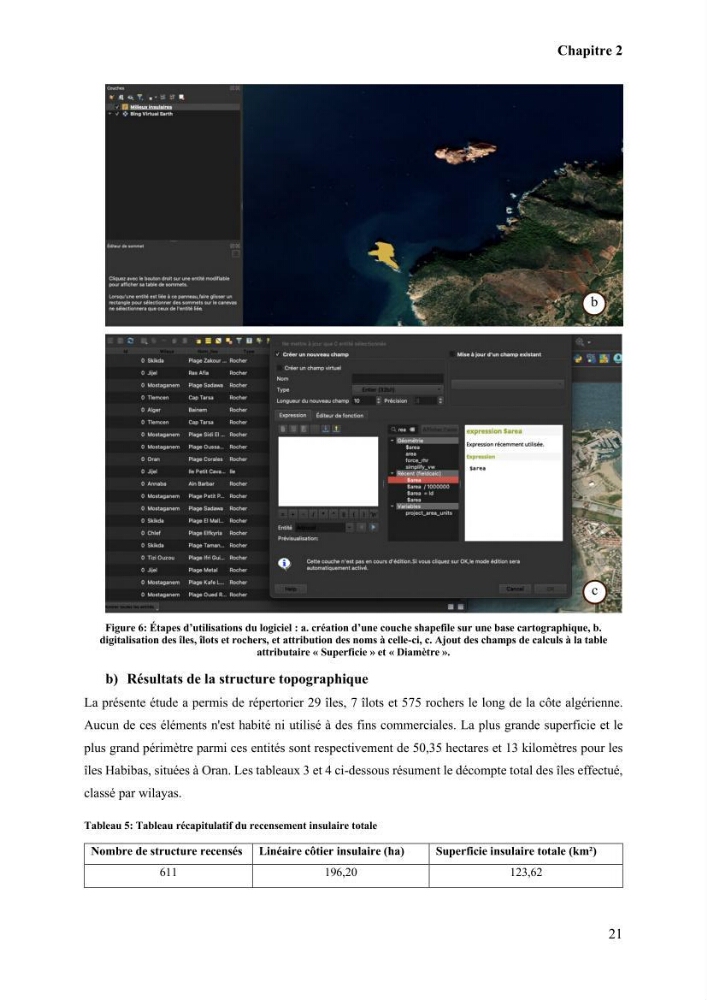707x1000 pixels.
Task: Open the layer styling panel icon in Couches
Action: (x=112, y=98)
